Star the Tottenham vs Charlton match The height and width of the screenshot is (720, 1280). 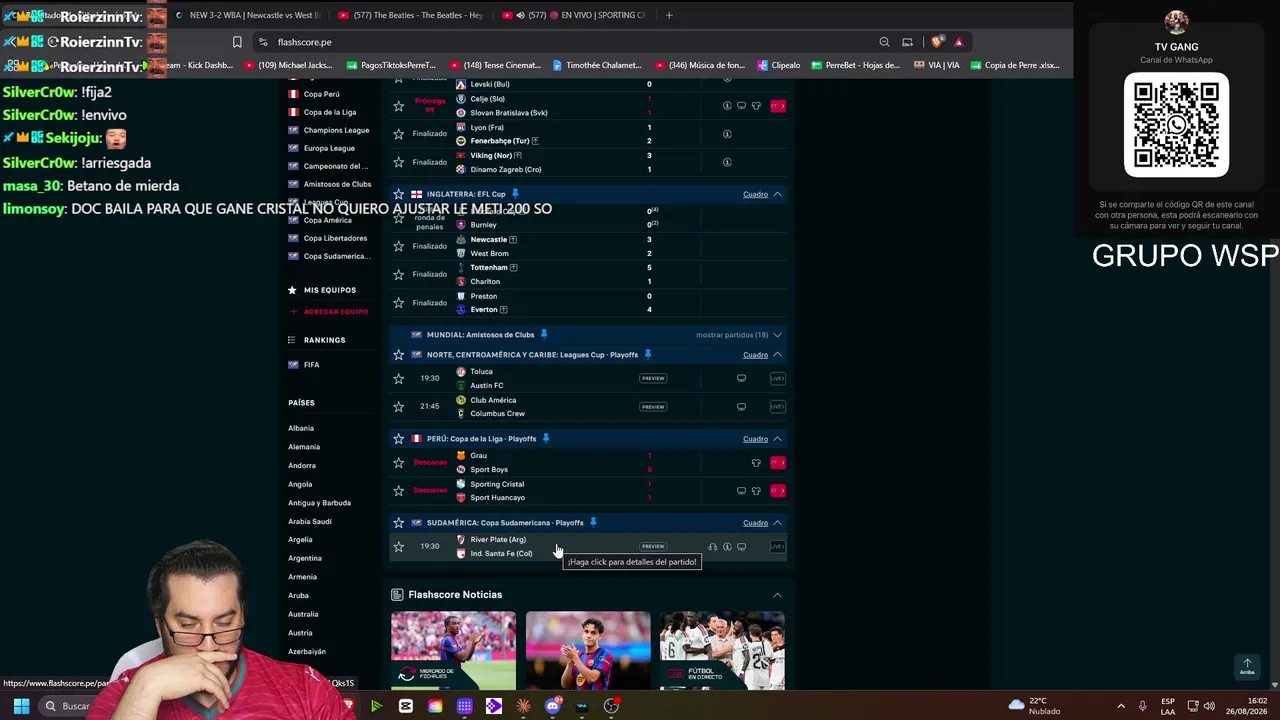pos(398,274)
